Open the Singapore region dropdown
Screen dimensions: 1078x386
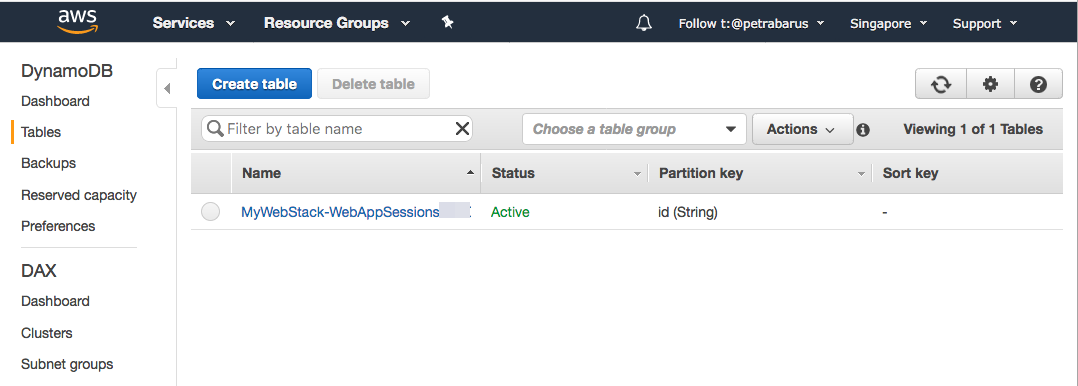889,23
